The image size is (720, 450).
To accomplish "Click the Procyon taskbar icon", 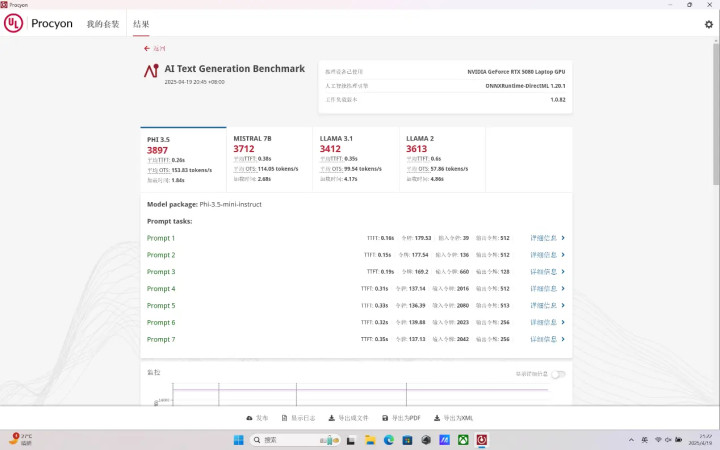I will [x=481, y=440].
